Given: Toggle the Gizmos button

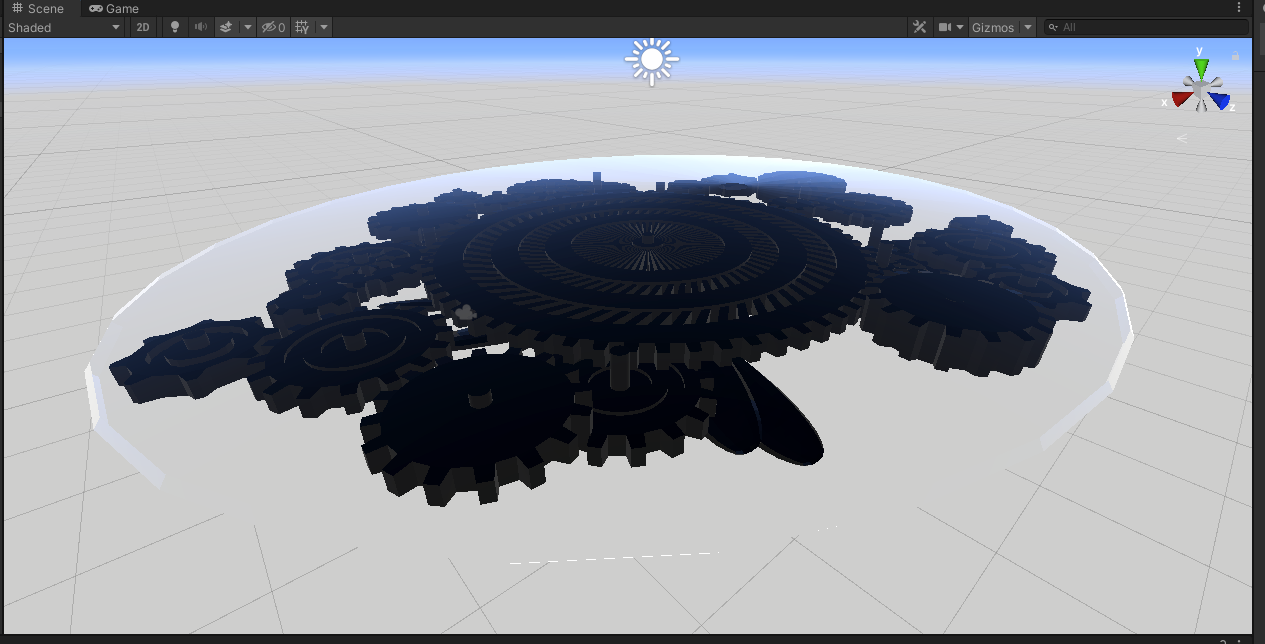Looking at the screenshot, I should (993, 27).
